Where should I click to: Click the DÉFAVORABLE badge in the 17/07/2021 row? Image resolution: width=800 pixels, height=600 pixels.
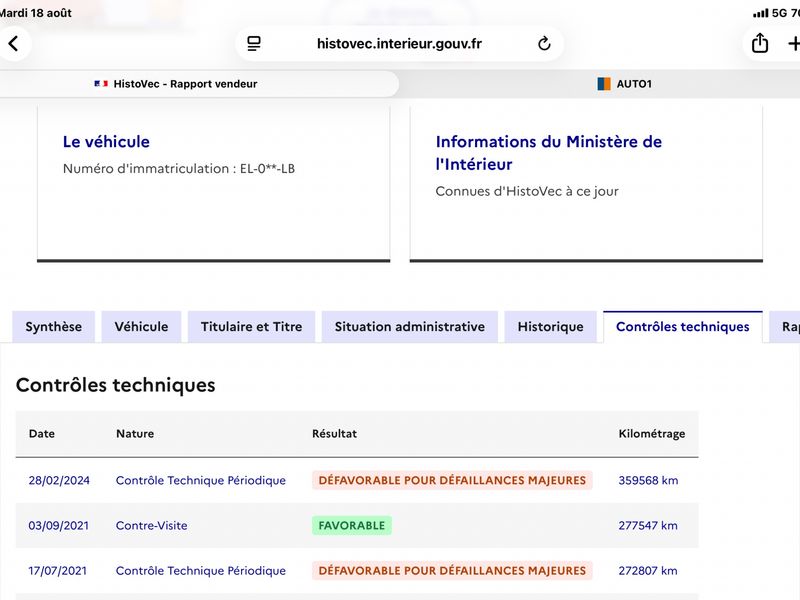(452, 571)
